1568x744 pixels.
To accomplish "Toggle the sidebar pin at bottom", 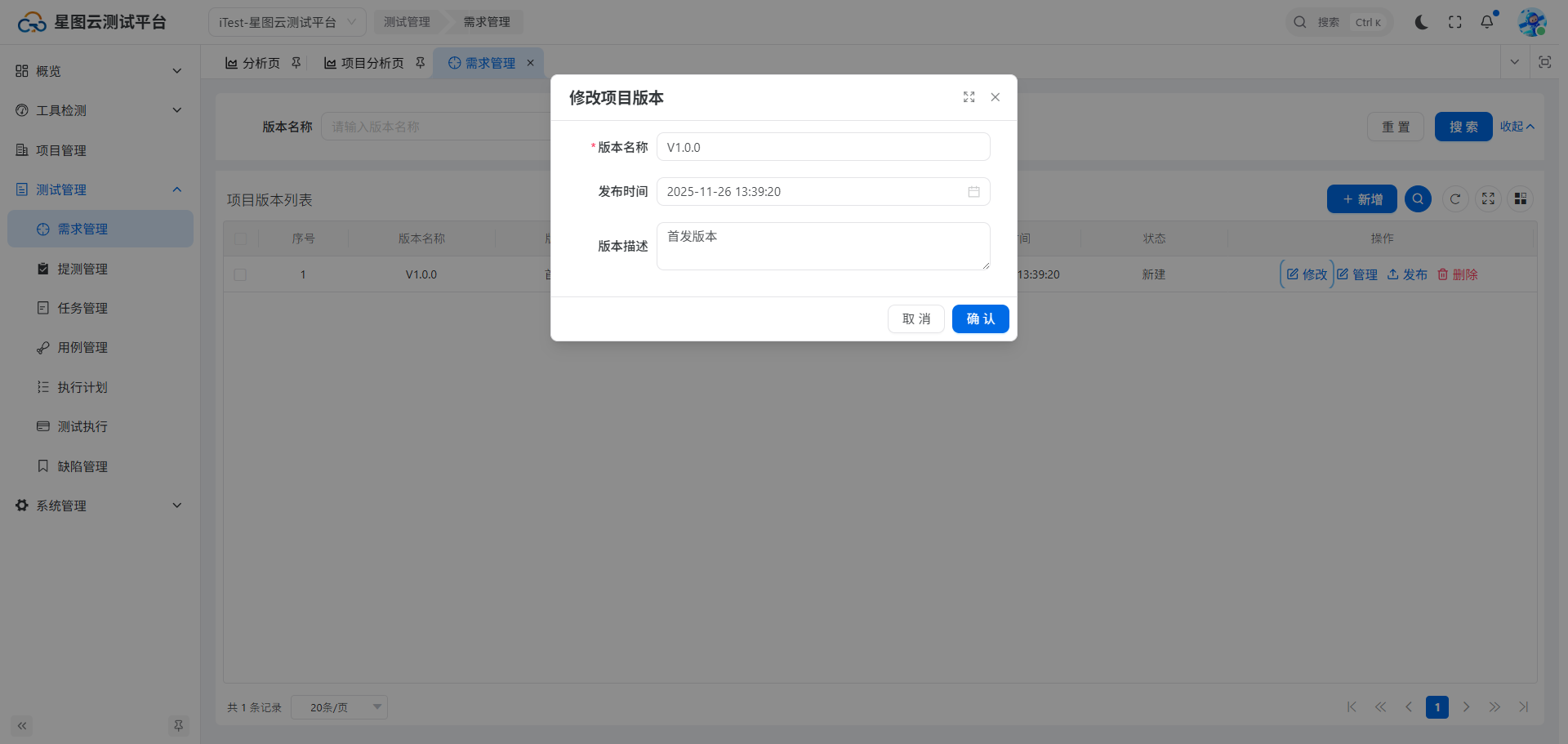I will [178, 725].
